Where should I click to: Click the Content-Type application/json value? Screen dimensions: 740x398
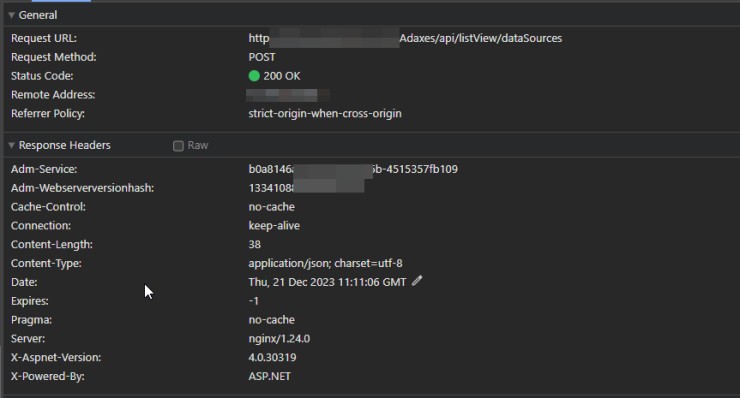(326, 263)
